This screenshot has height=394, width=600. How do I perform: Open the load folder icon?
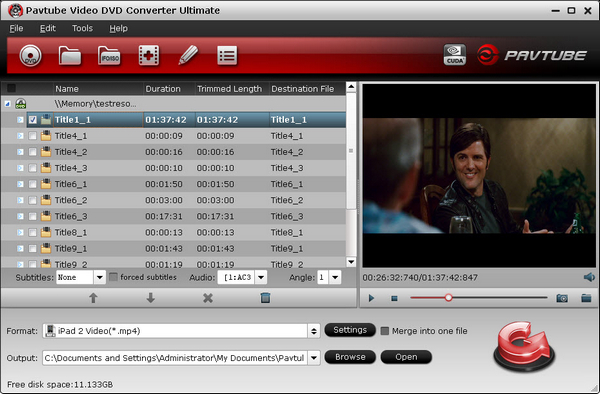(x=70, y=56)
